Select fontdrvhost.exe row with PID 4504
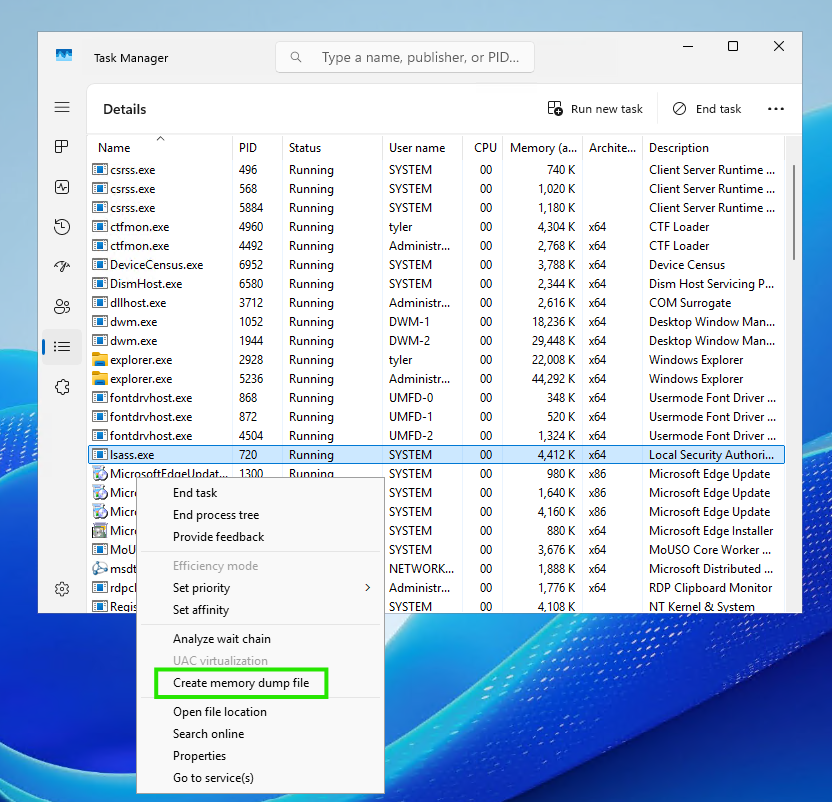 (x=436, y=436)
